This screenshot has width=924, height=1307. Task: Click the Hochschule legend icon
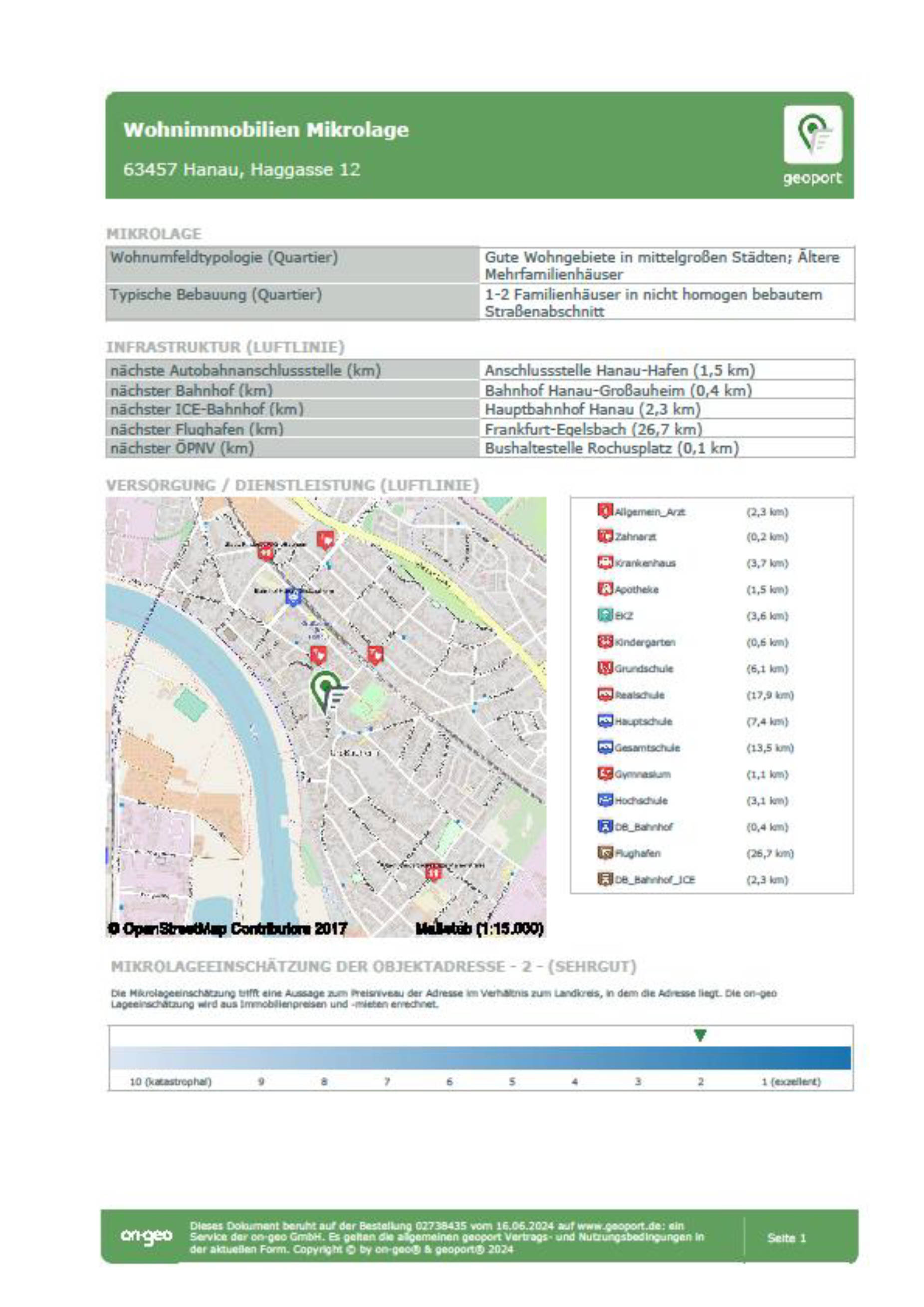click(x=605, y=800)
